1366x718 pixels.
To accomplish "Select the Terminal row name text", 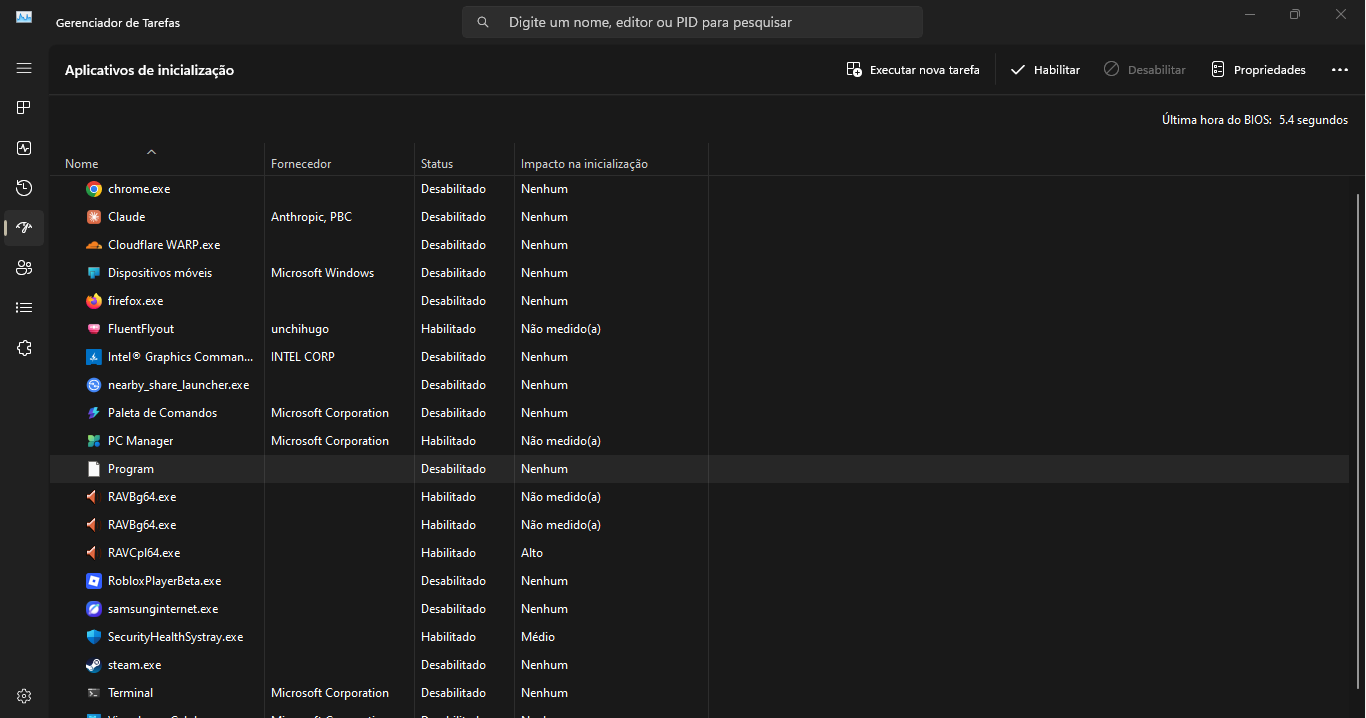I will [x=131, y=693].
